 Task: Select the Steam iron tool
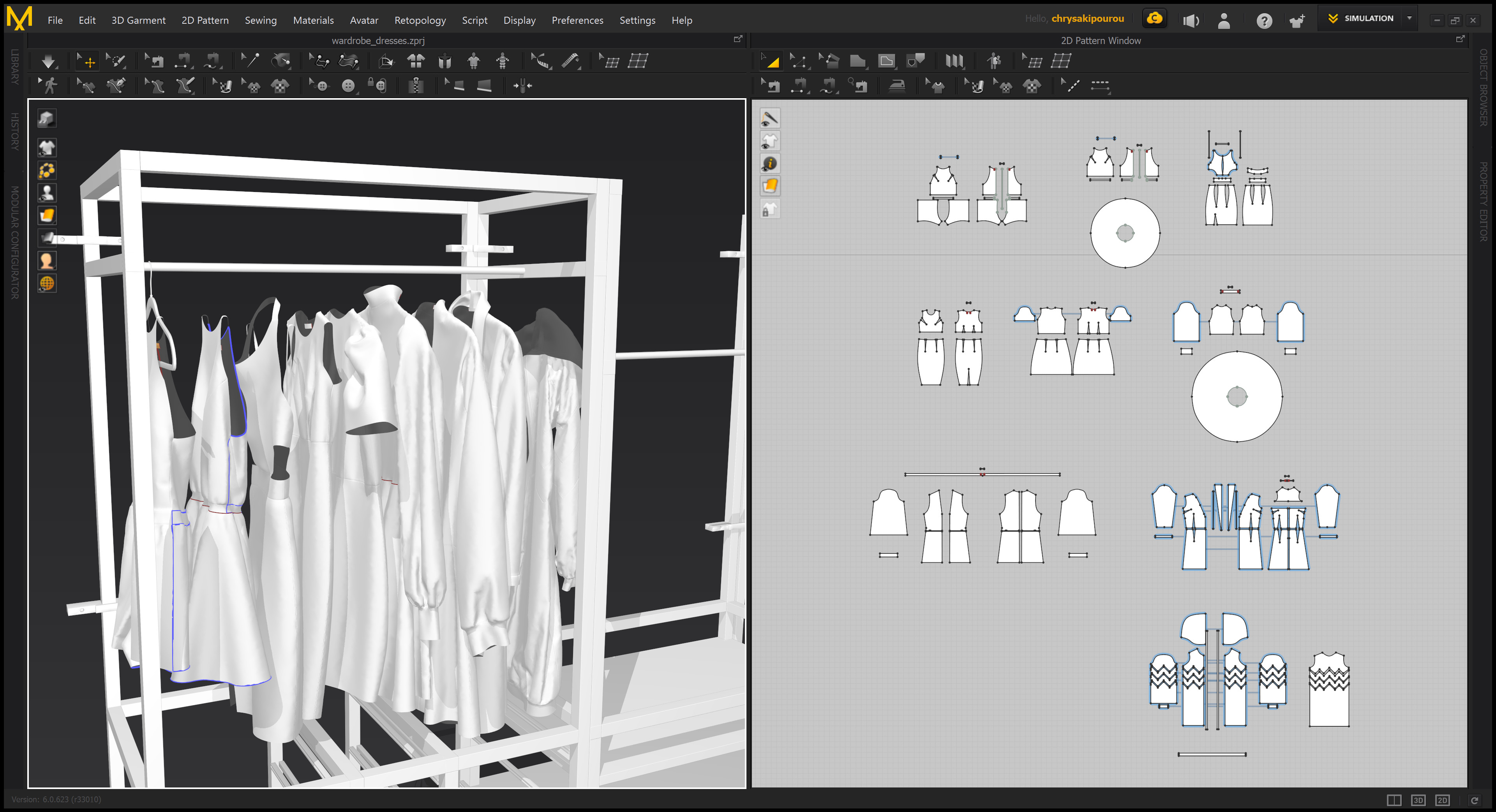click(897, 86)
